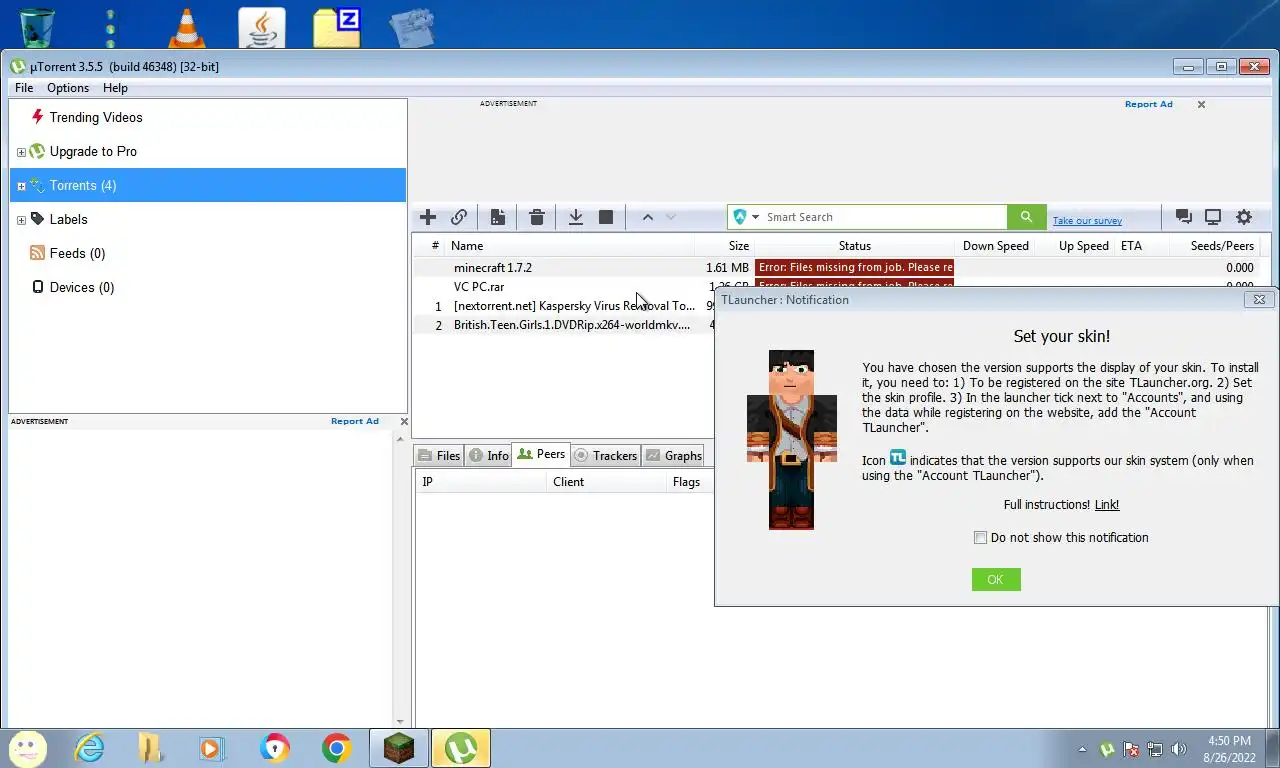Screen dimensions: 1280x768
Task: Sort peers by Client column header
Action: pyautogui.click(x=608, y=482)
